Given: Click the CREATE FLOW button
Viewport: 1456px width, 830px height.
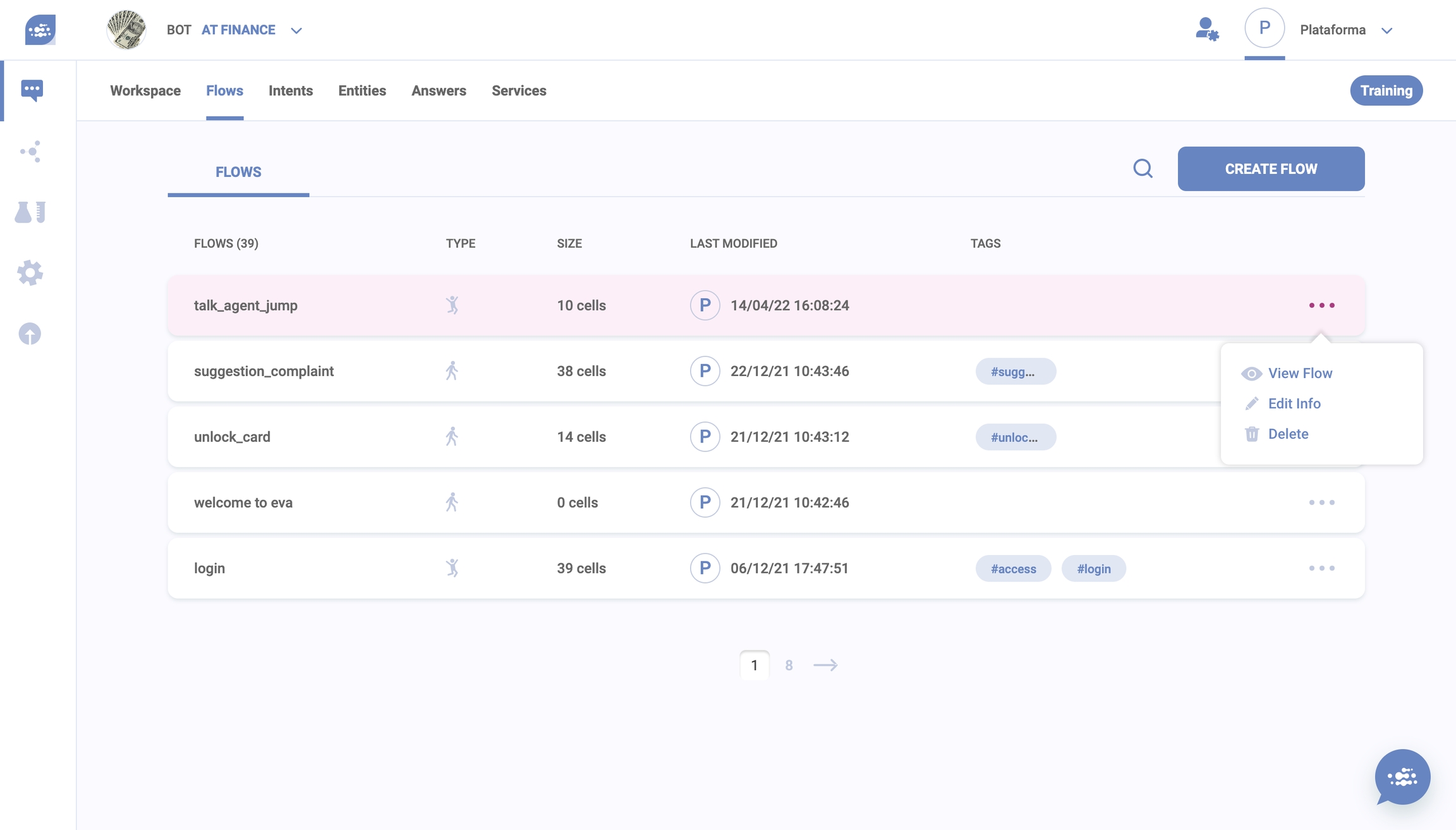Looking at the screenshot, I should click(1270, 169).
